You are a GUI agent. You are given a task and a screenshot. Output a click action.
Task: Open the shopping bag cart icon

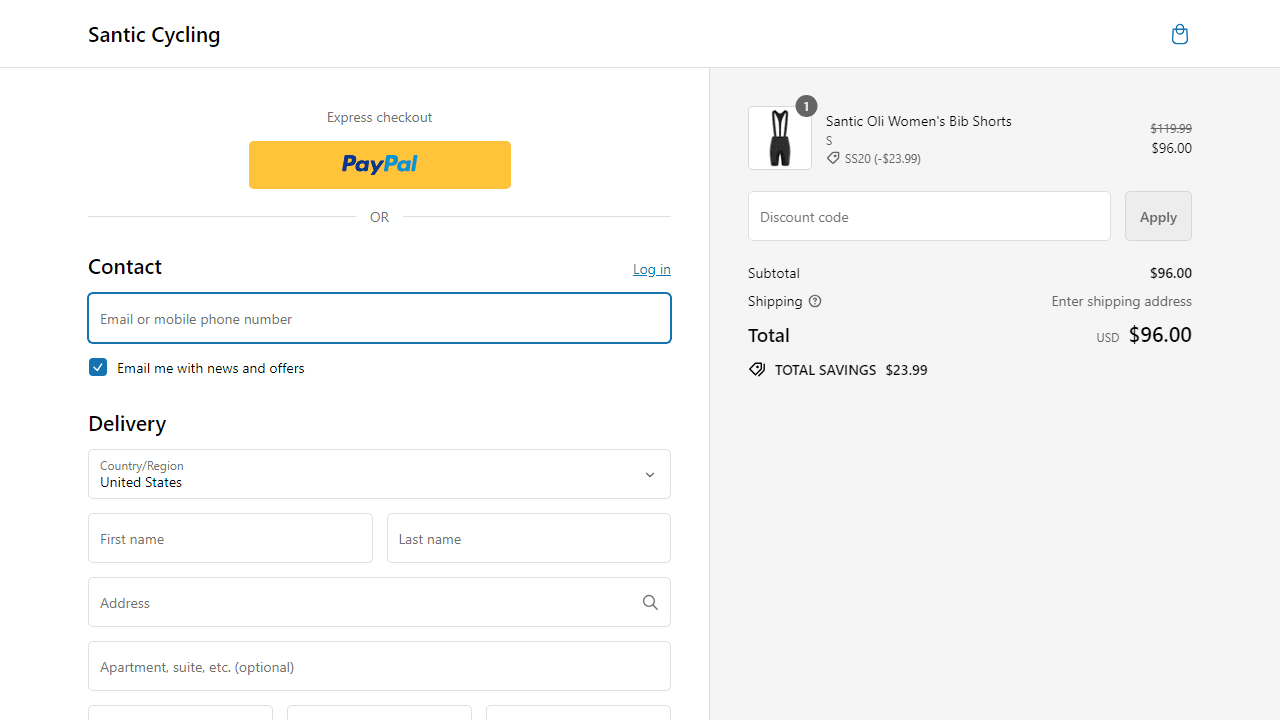pyautogui.click(x=1180, y=34)
